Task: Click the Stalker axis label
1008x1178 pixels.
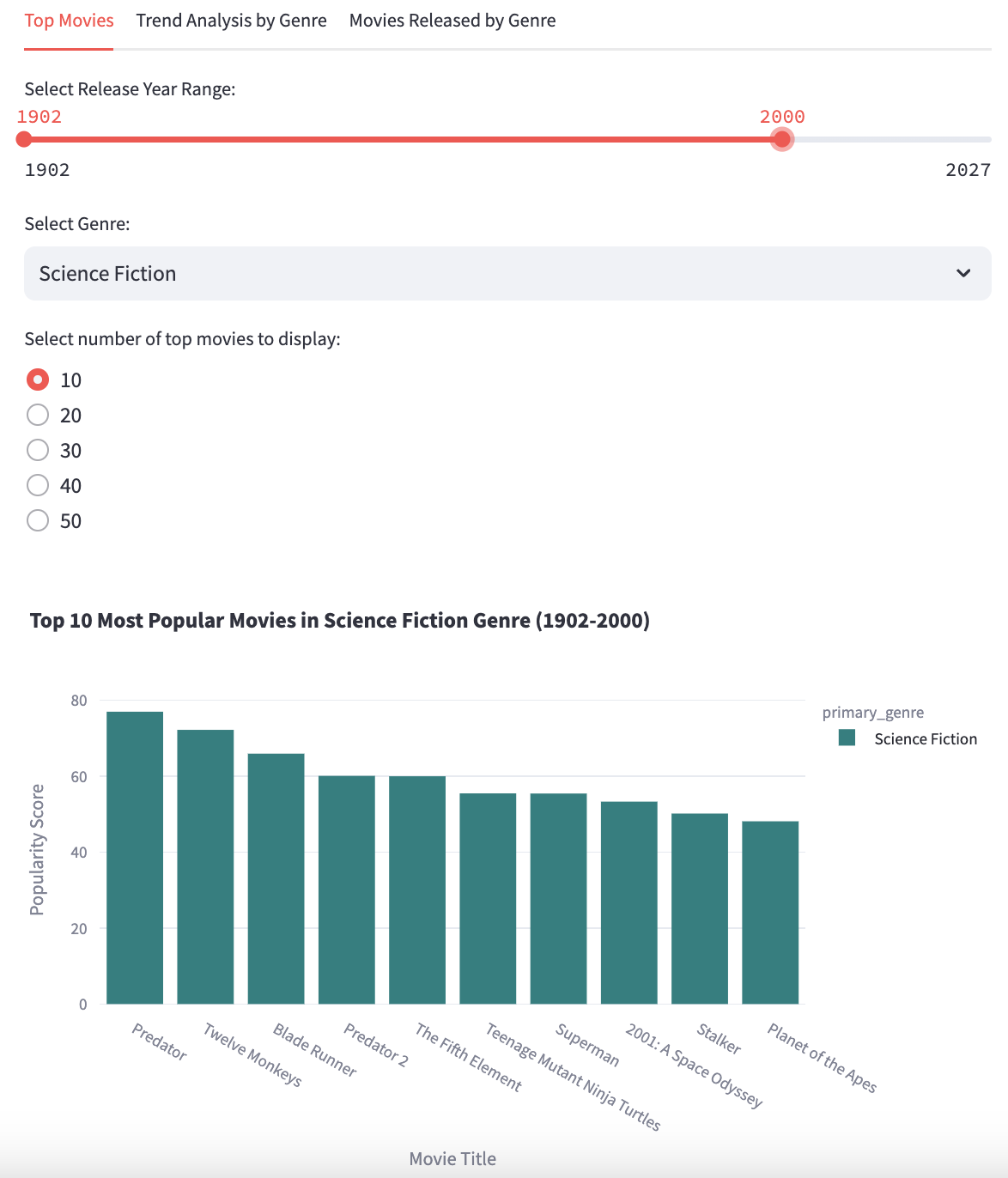Action: 717,1041
